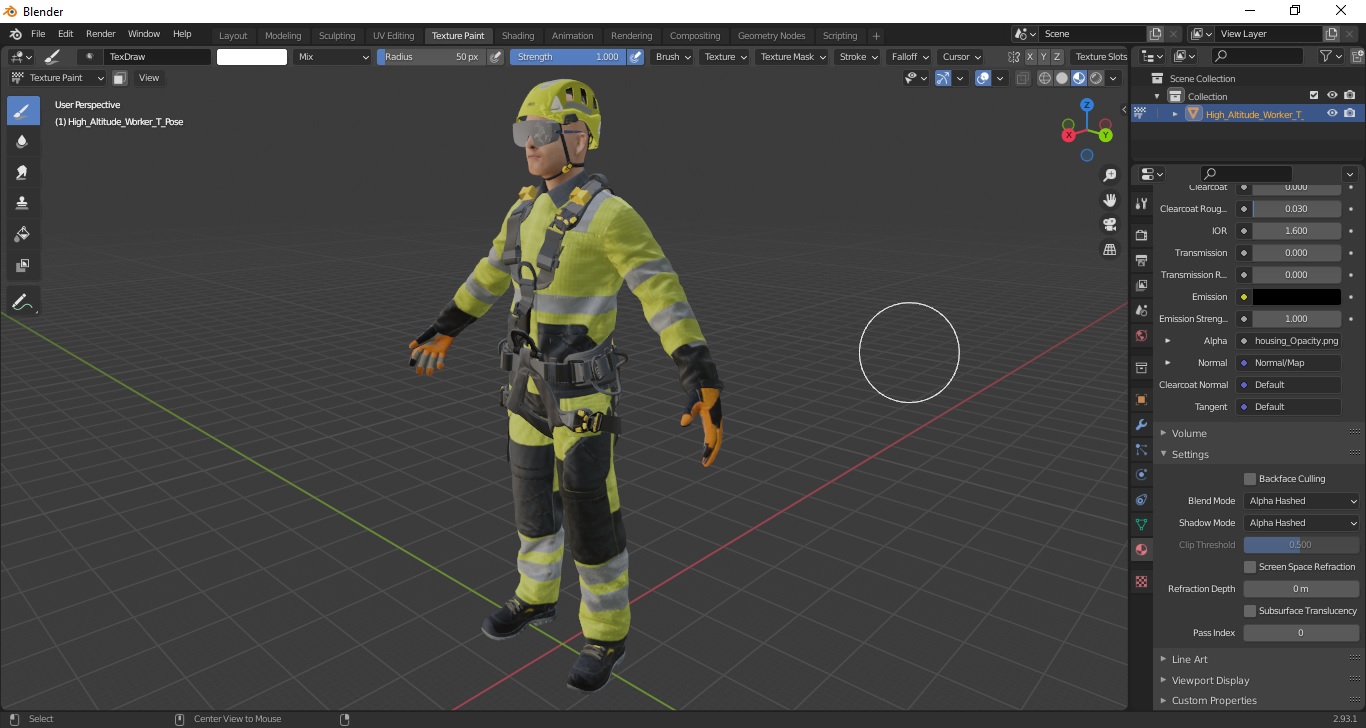
Task: Select solid viewport shading
Action: point(1062,78)
